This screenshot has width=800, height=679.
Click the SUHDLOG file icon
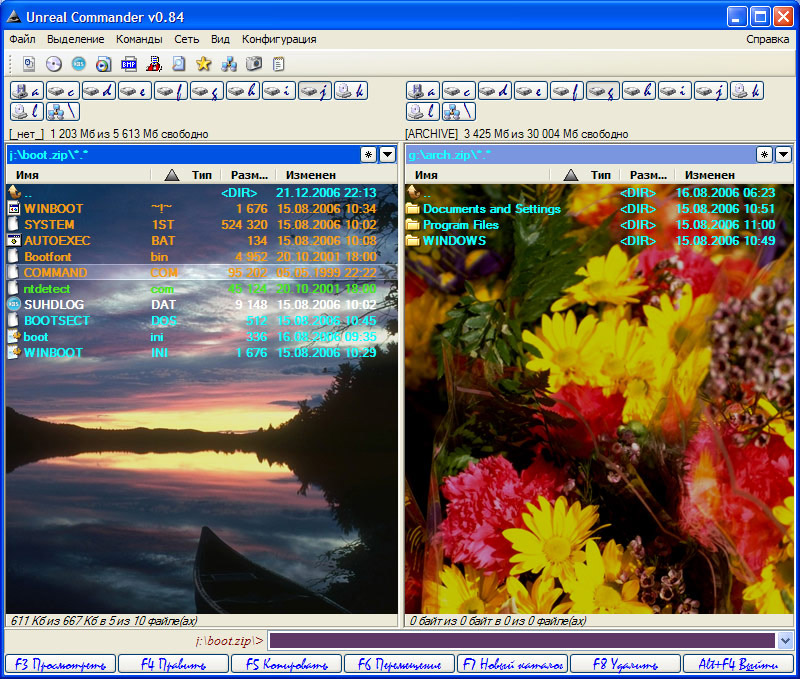[x=14, y=305]
